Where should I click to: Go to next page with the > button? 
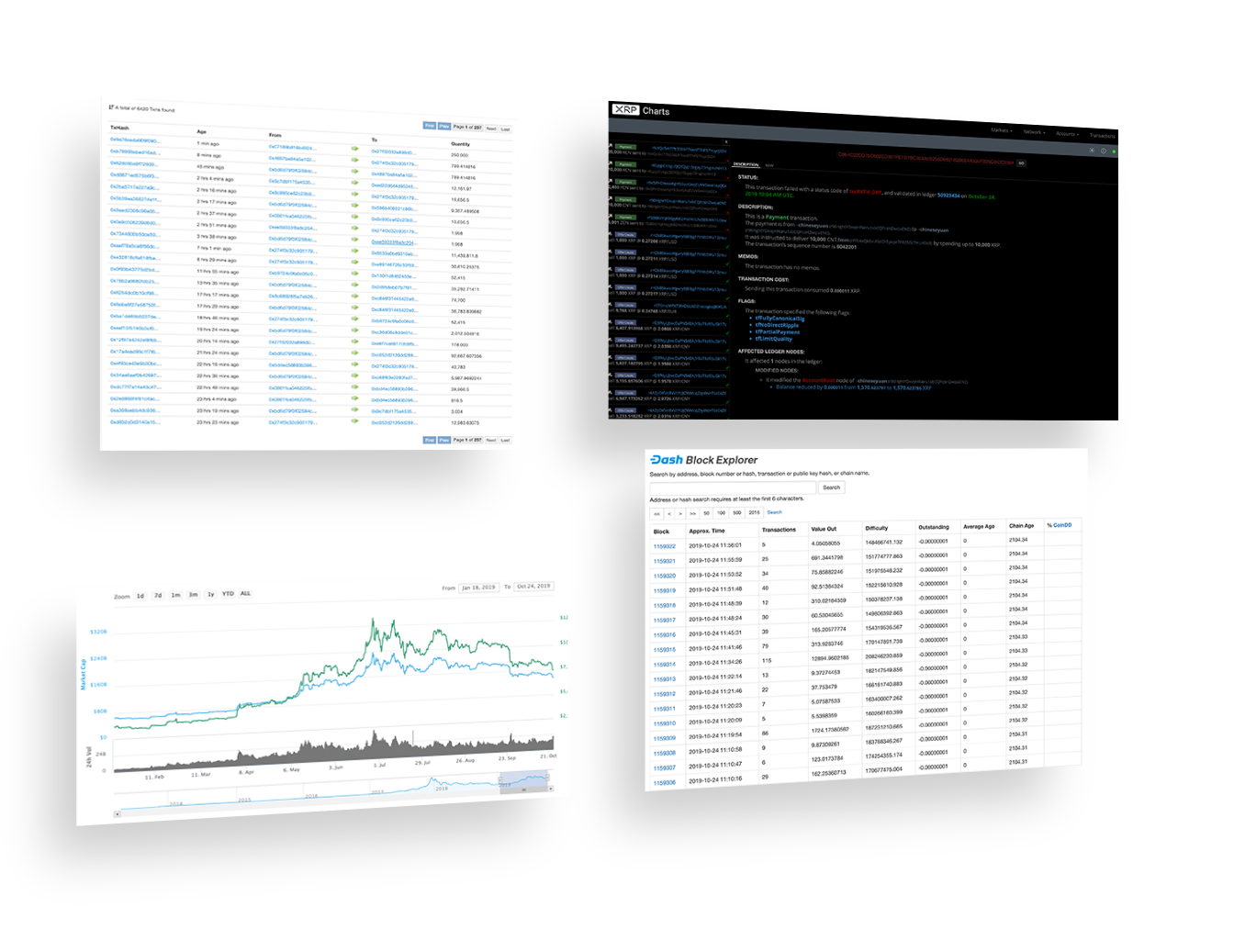point(680,513)
